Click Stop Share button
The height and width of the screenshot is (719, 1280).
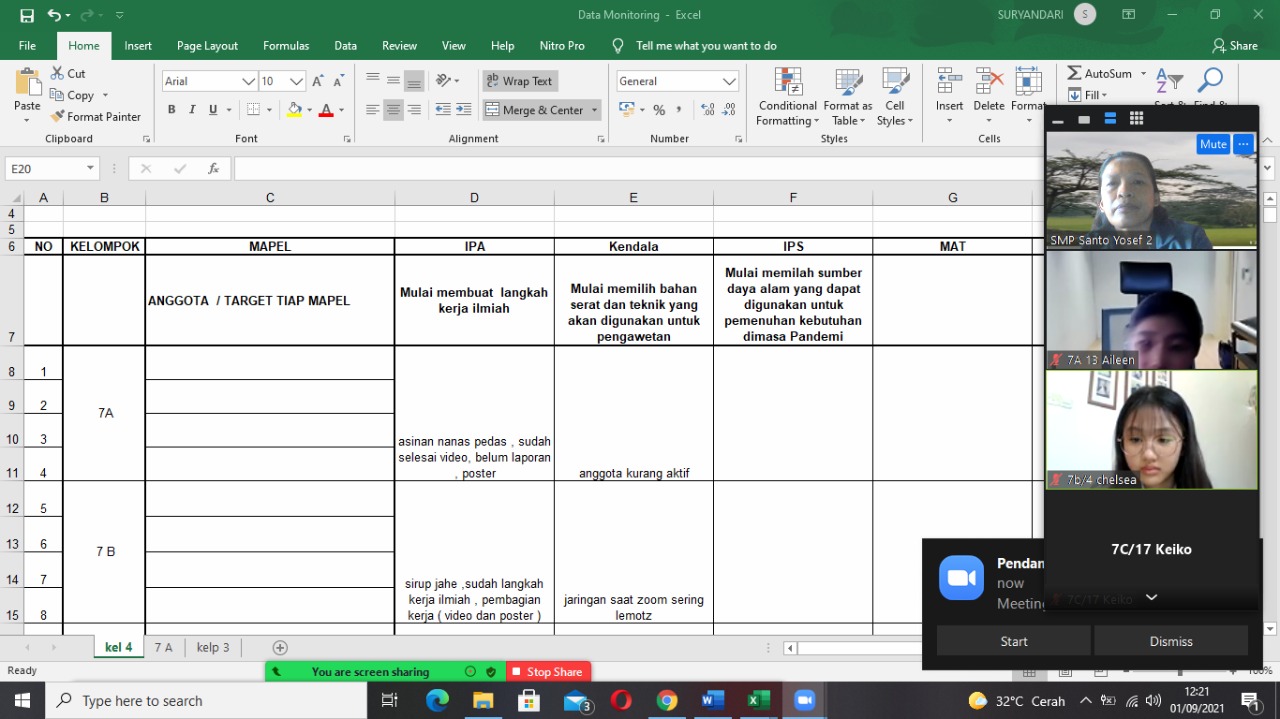coord(548,672)
